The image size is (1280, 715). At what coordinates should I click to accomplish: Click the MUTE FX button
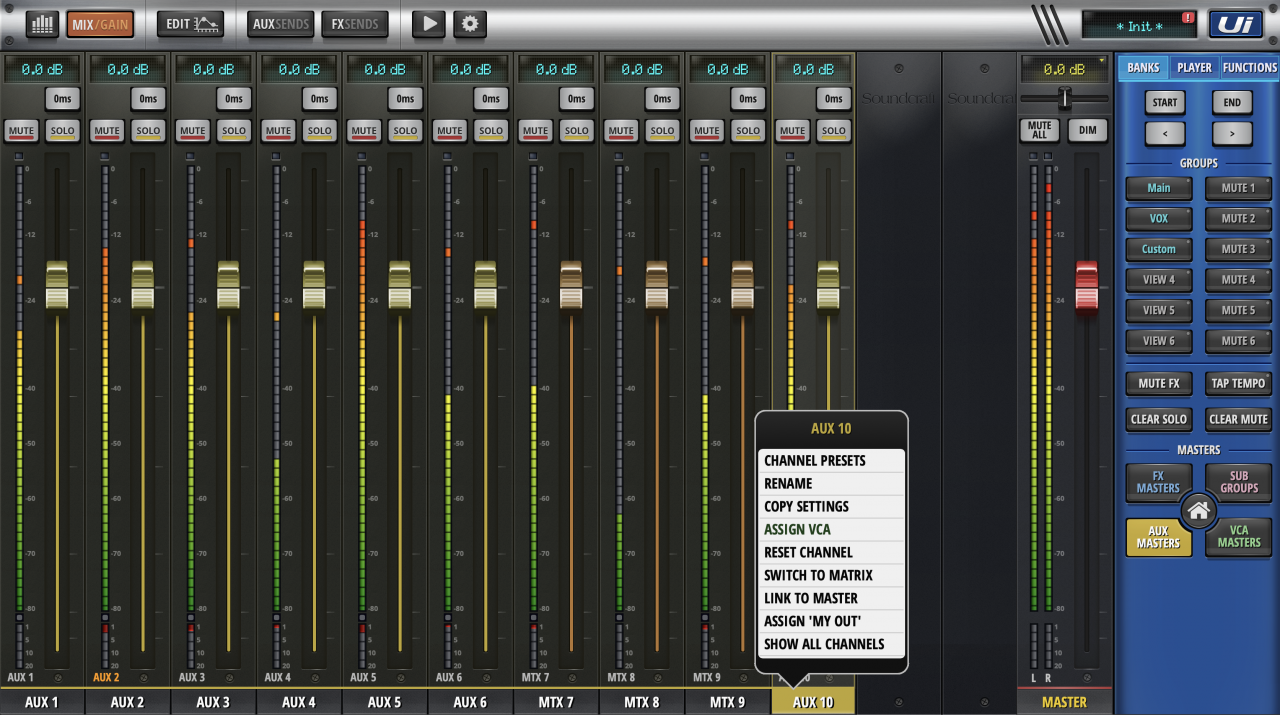pyautogui.click(x=1159, y=384)
